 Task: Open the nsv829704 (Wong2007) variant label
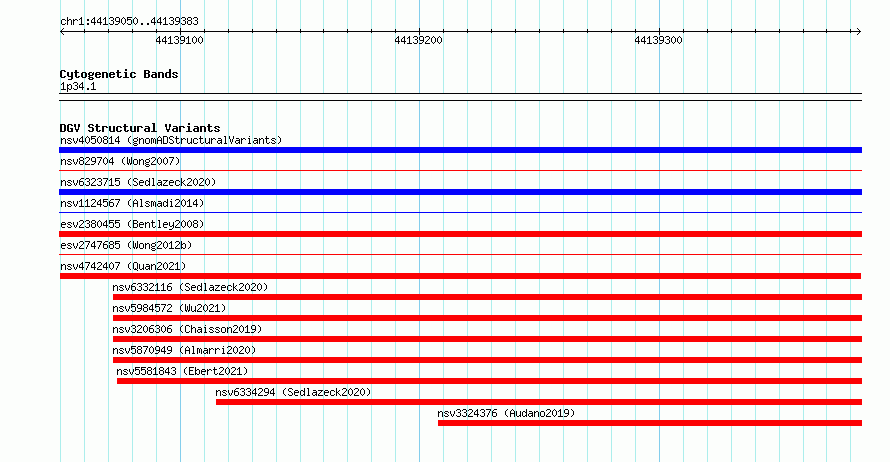click(x=120, y=161)
